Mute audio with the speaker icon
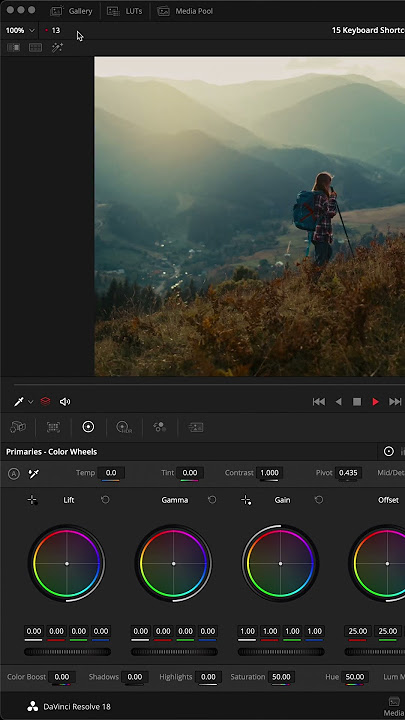The image size is (405, 720). [x=65, y=402]
